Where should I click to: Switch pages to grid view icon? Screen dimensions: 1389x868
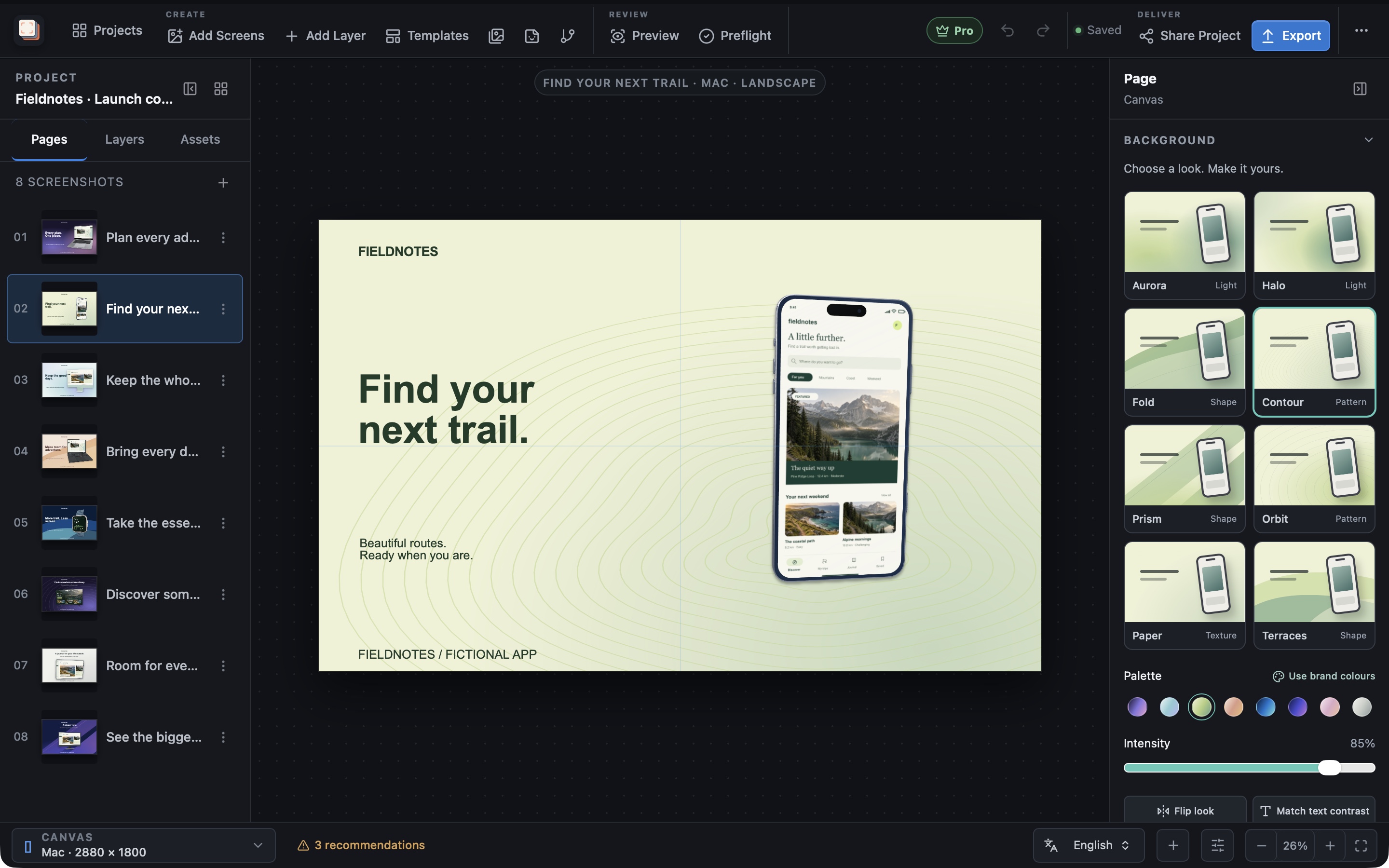point(221,89)
